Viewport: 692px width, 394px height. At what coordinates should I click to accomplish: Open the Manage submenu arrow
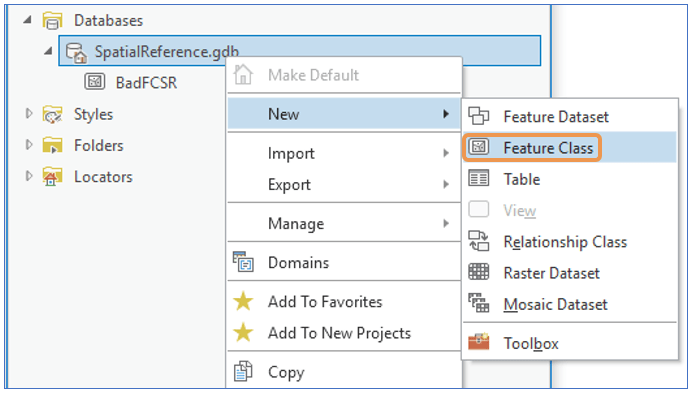coord(446,223)
